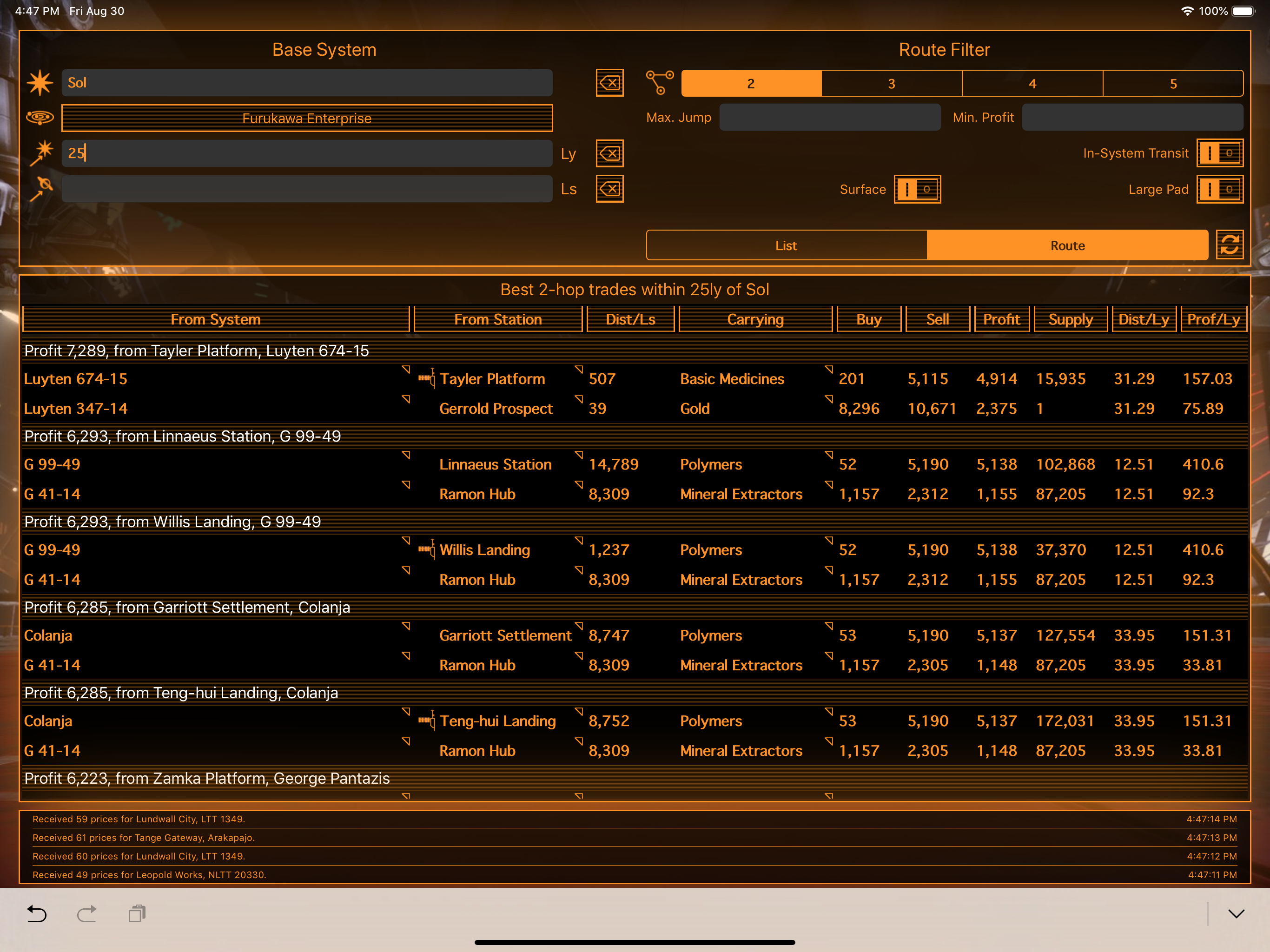Clear the Sol system field
The height and width of the screenshot is (952, 1270).
[610, 83]
